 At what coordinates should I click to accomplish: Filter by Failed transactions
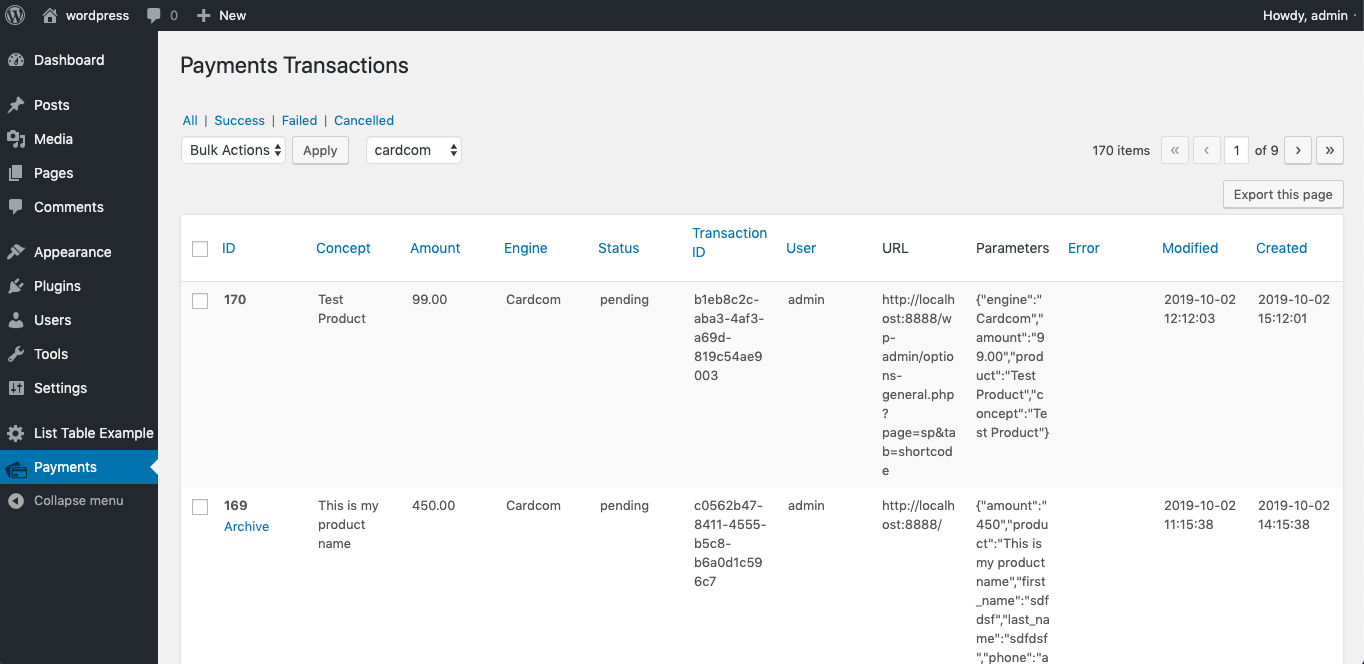299,120
